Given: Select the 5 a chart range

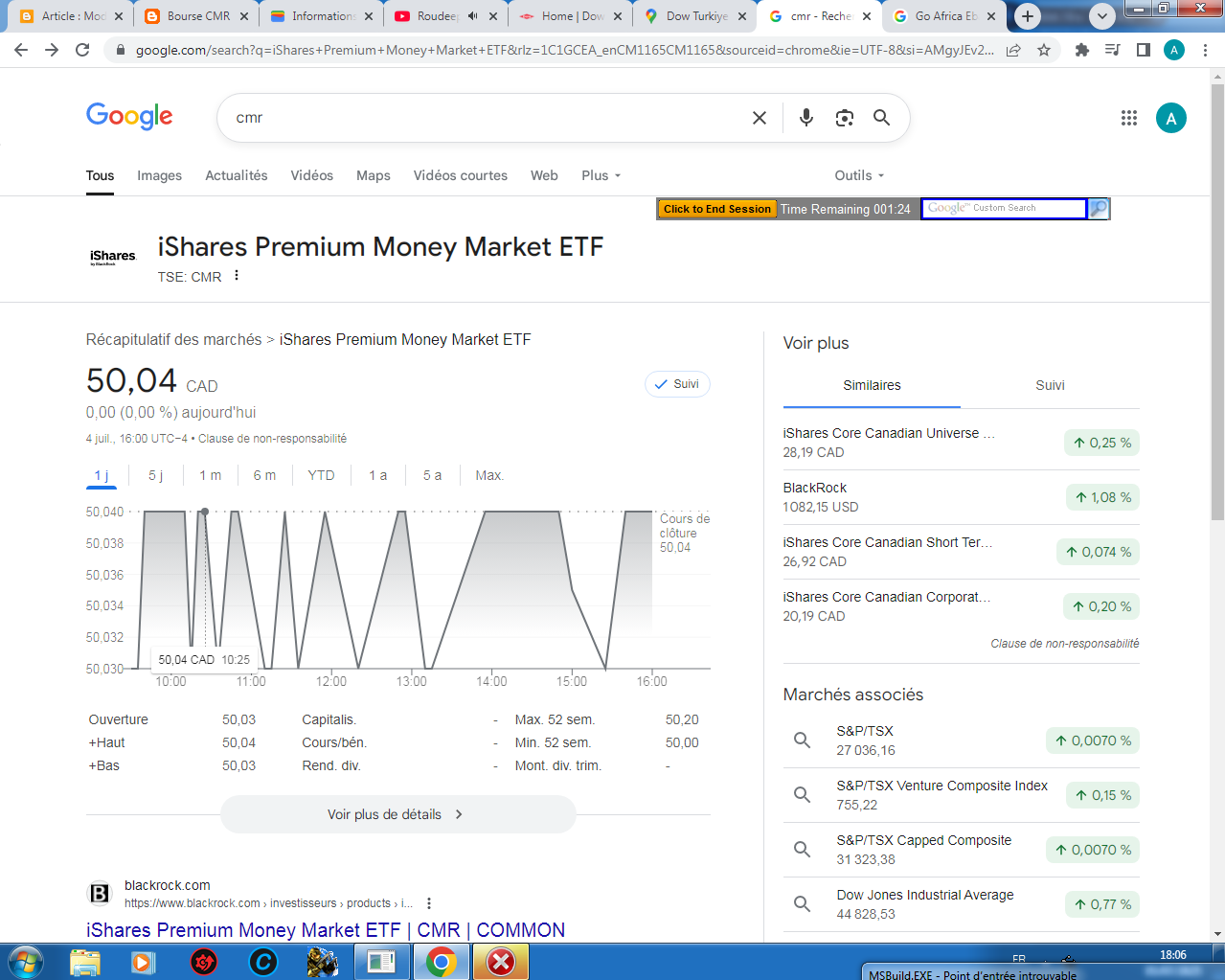Looking at the screenshot, I should [x=433, y=475].
